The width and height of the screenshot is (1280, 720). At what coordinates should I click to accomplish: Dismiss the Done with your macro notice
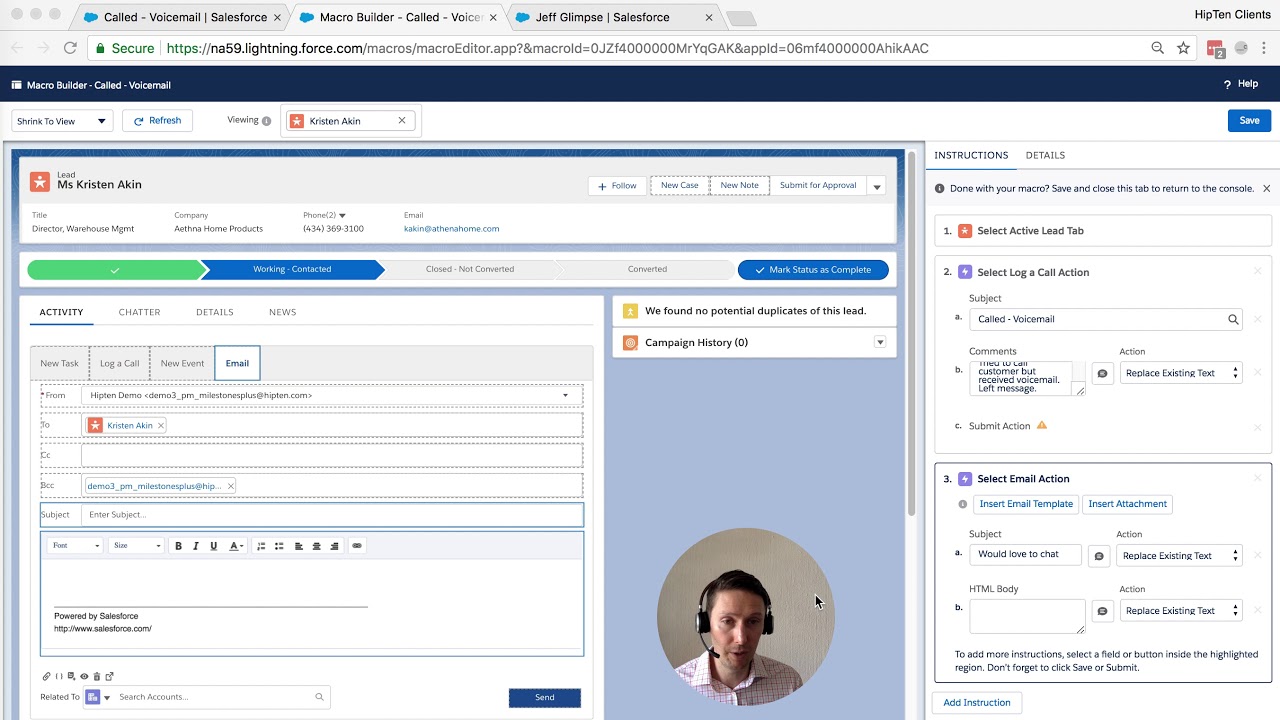1266,188
